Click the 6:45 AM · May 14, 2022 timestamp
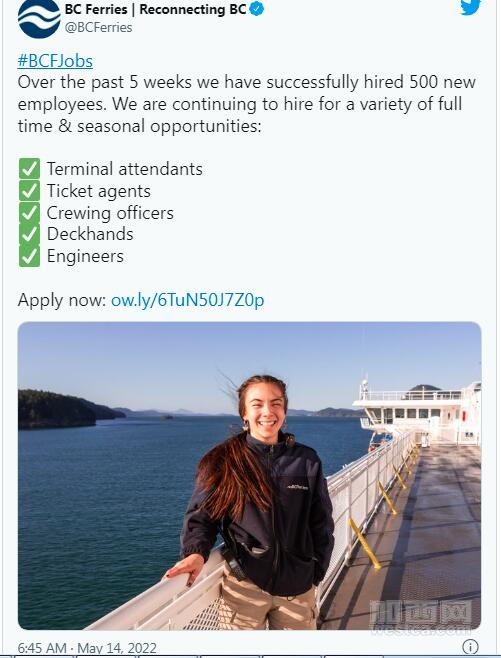Viewport: 501px width, 658px height. pyautogui.click(x=87, y=648)
